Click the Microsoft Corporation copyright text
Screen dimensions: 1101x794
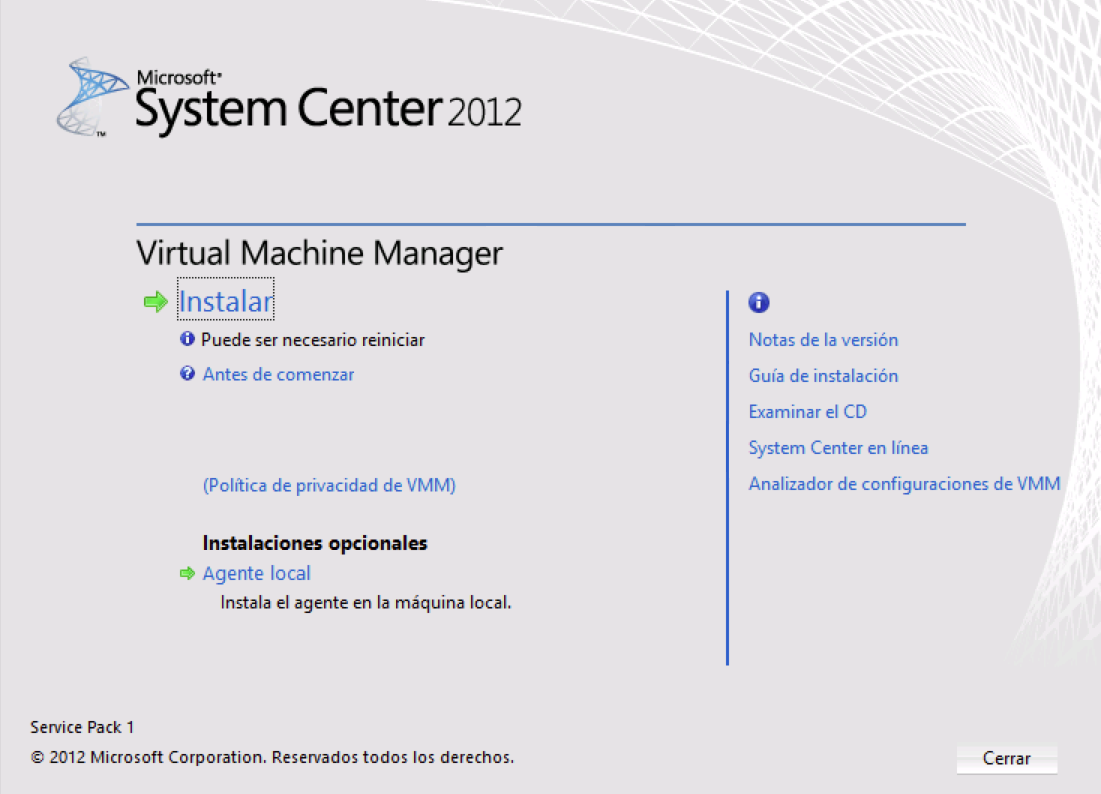(272, 757)
